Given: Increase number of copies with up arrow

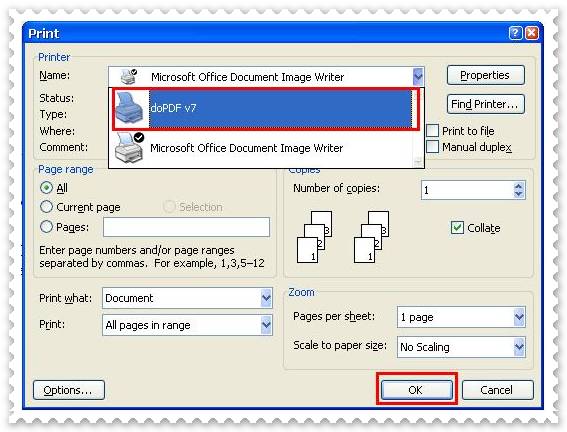Looking at the screenshot, I should point(519,186).
